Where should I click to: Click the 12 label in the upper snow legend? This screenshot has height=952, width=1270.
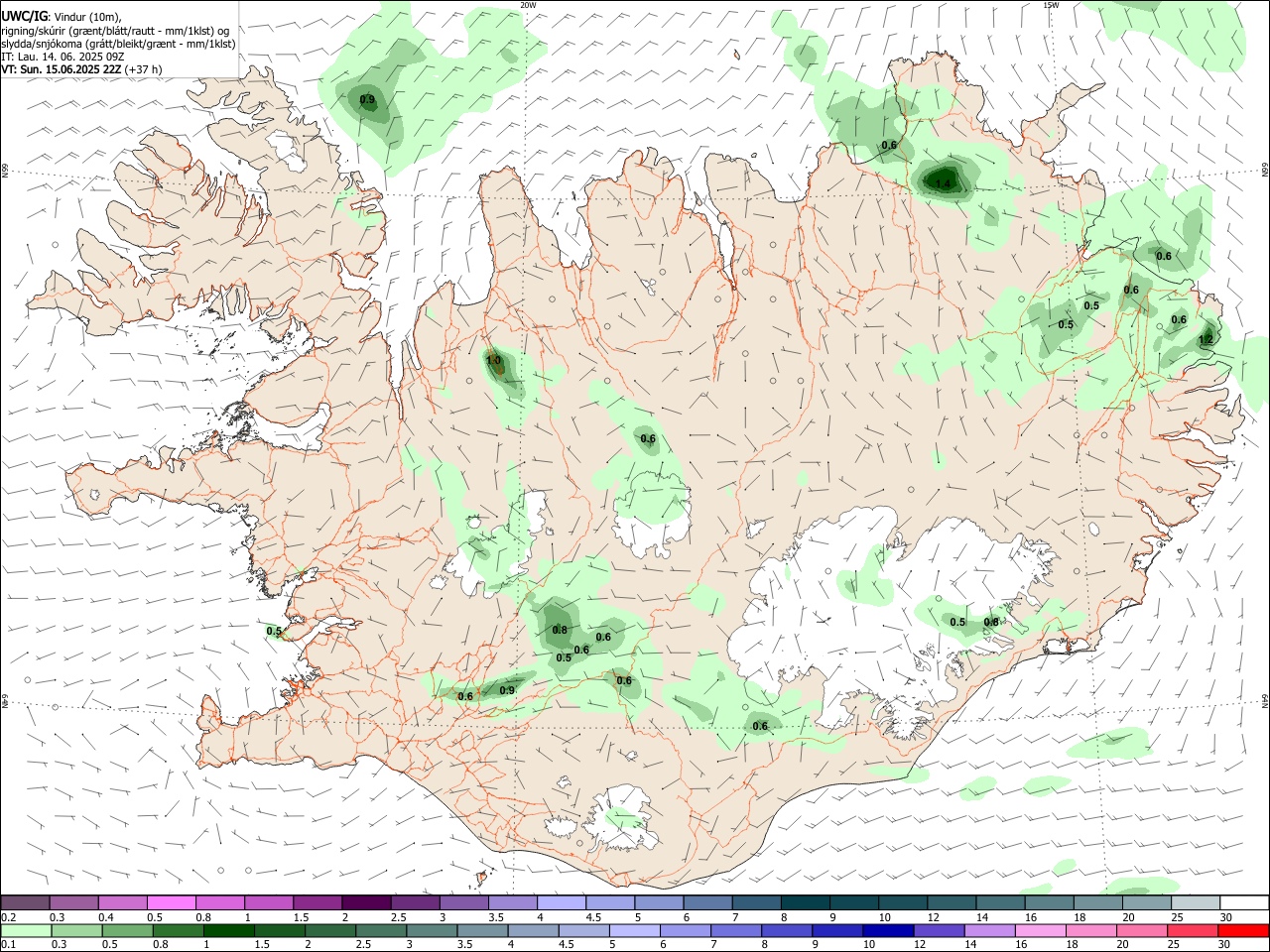[934, 917]
